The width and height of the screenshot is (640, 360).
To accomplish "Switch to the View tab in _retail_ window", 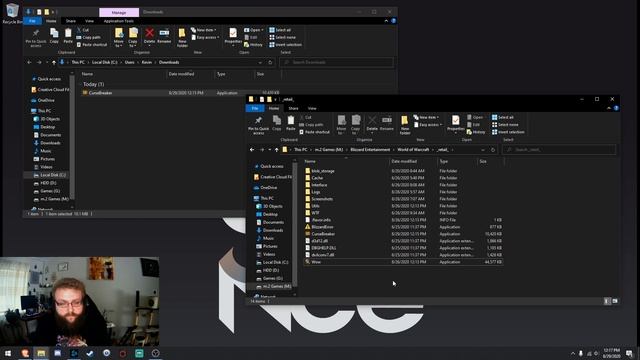I will pos(312,108).
